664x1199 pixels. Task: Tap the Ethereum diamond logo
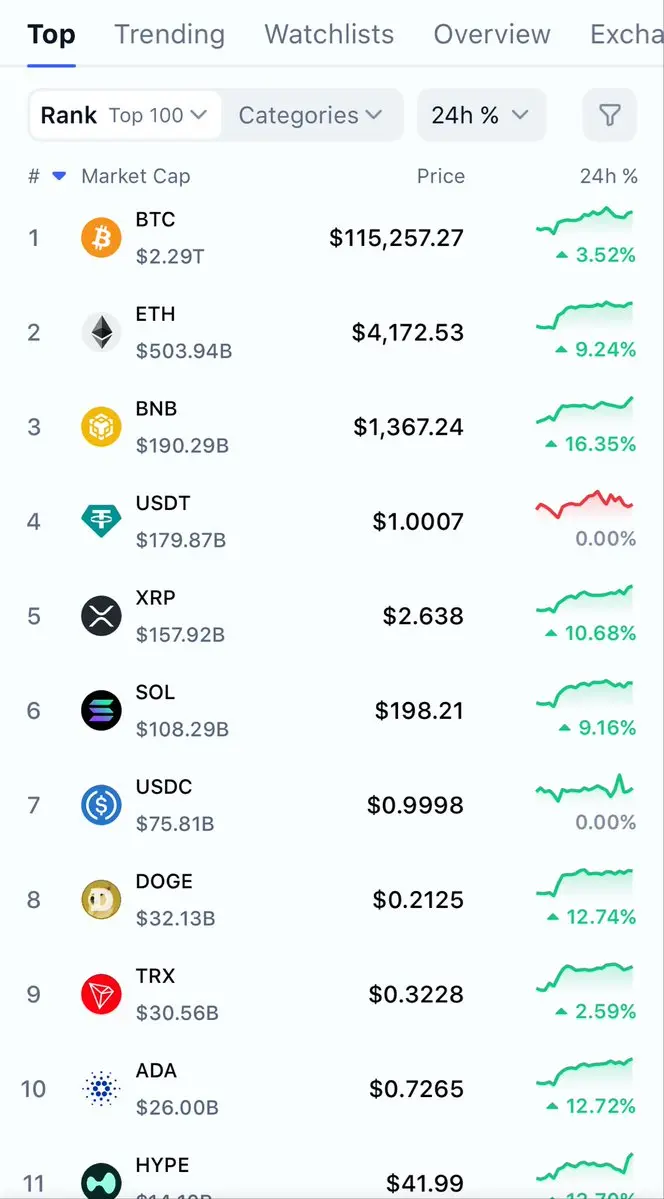pyautogui.click(x=101, y=333)
